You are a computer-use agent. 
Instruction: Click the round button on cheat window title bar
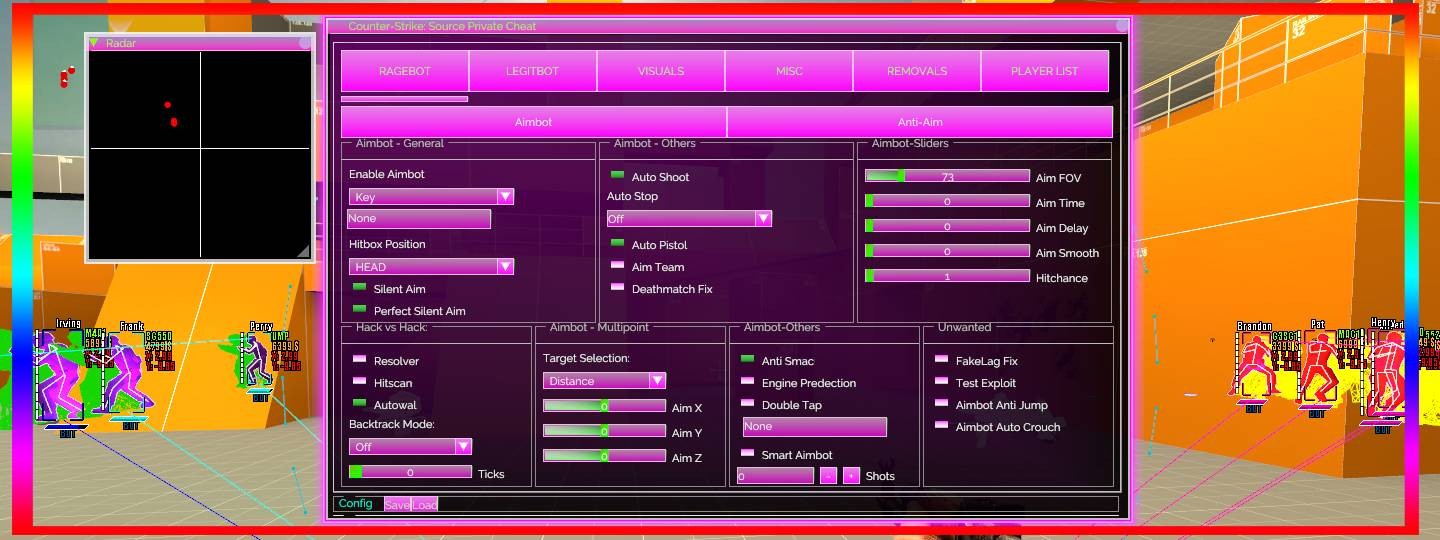[1121, 26]
